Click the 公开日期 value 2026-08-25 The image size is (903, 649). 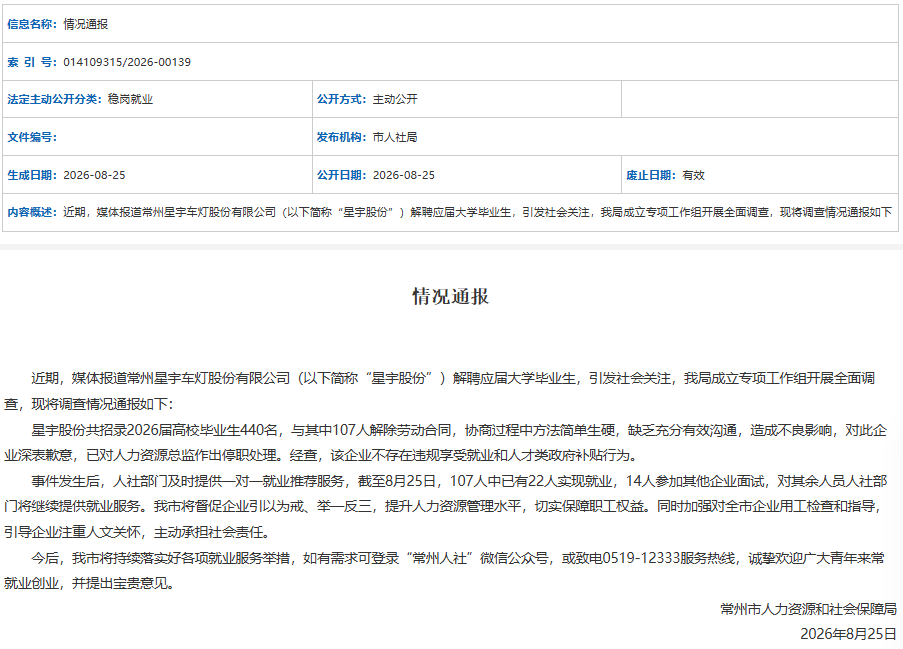[404, 175]
